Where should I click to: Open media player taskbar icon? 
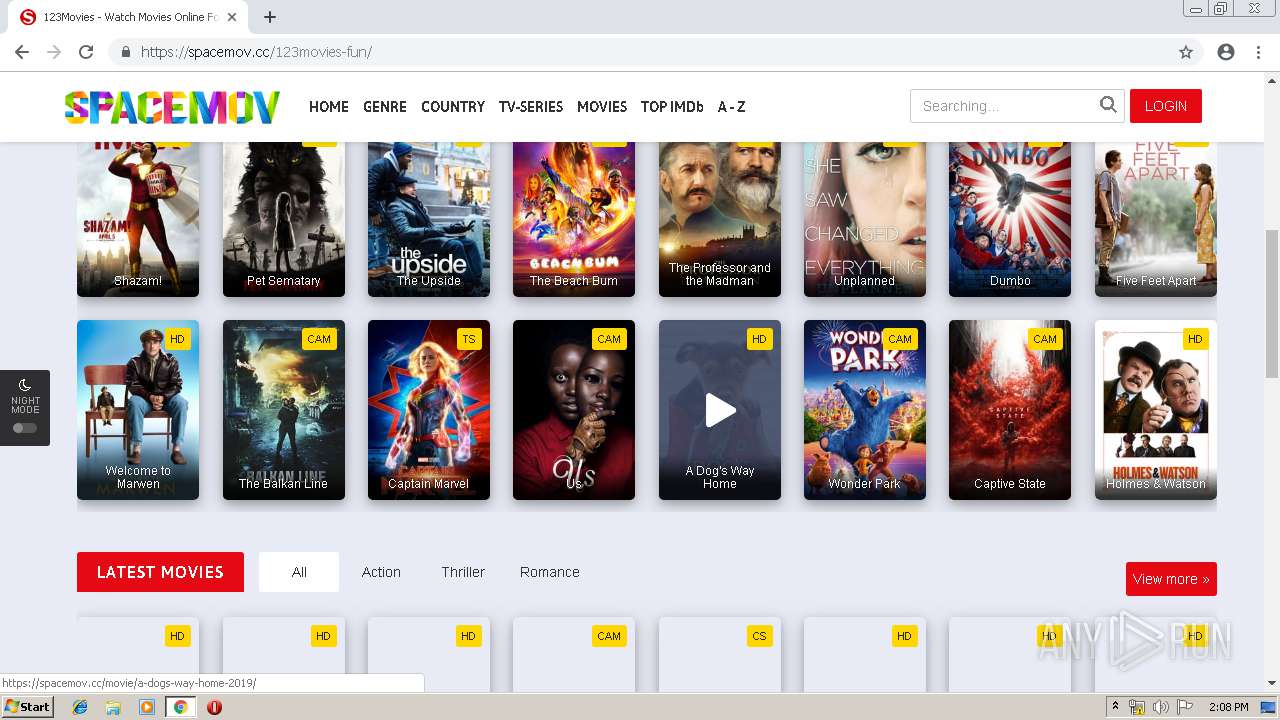(x=147, y=707)
